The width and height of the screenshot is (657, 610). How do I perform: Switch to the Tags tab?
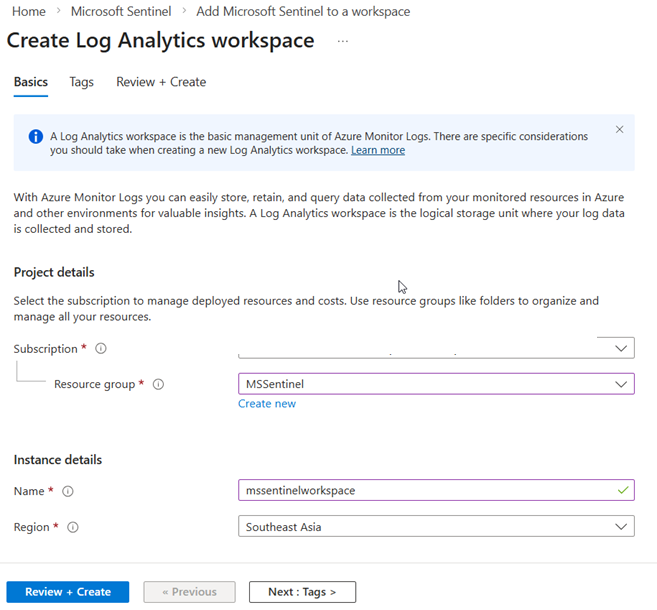coord(81,82)
